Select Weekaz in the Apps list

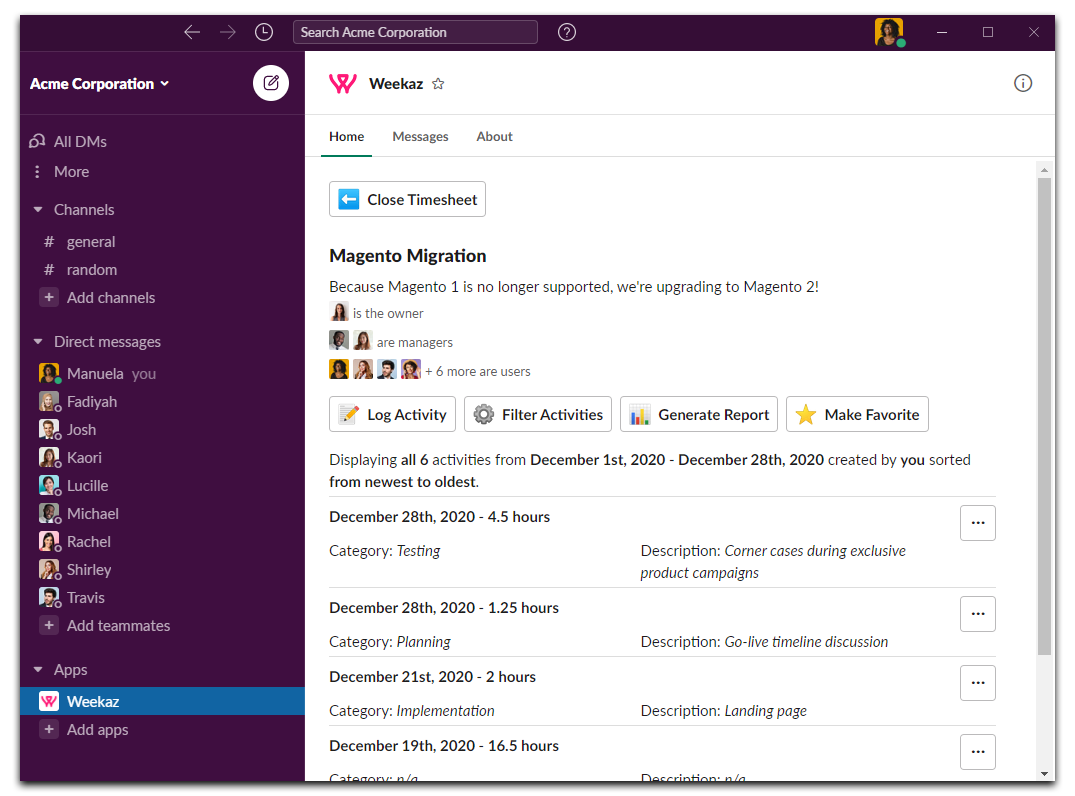coord(162,701)
